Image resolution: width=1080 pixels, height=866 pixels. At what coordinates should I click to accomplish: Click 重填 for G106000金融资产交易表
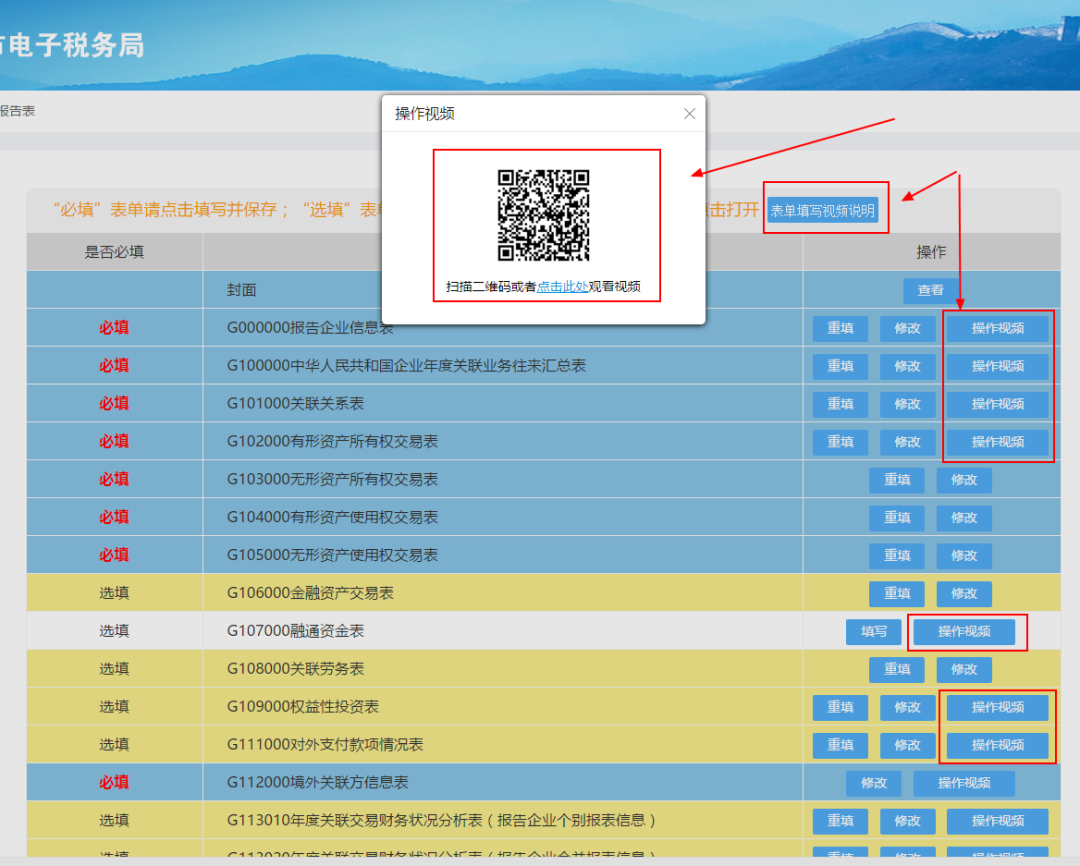click(x=897, y=594)
